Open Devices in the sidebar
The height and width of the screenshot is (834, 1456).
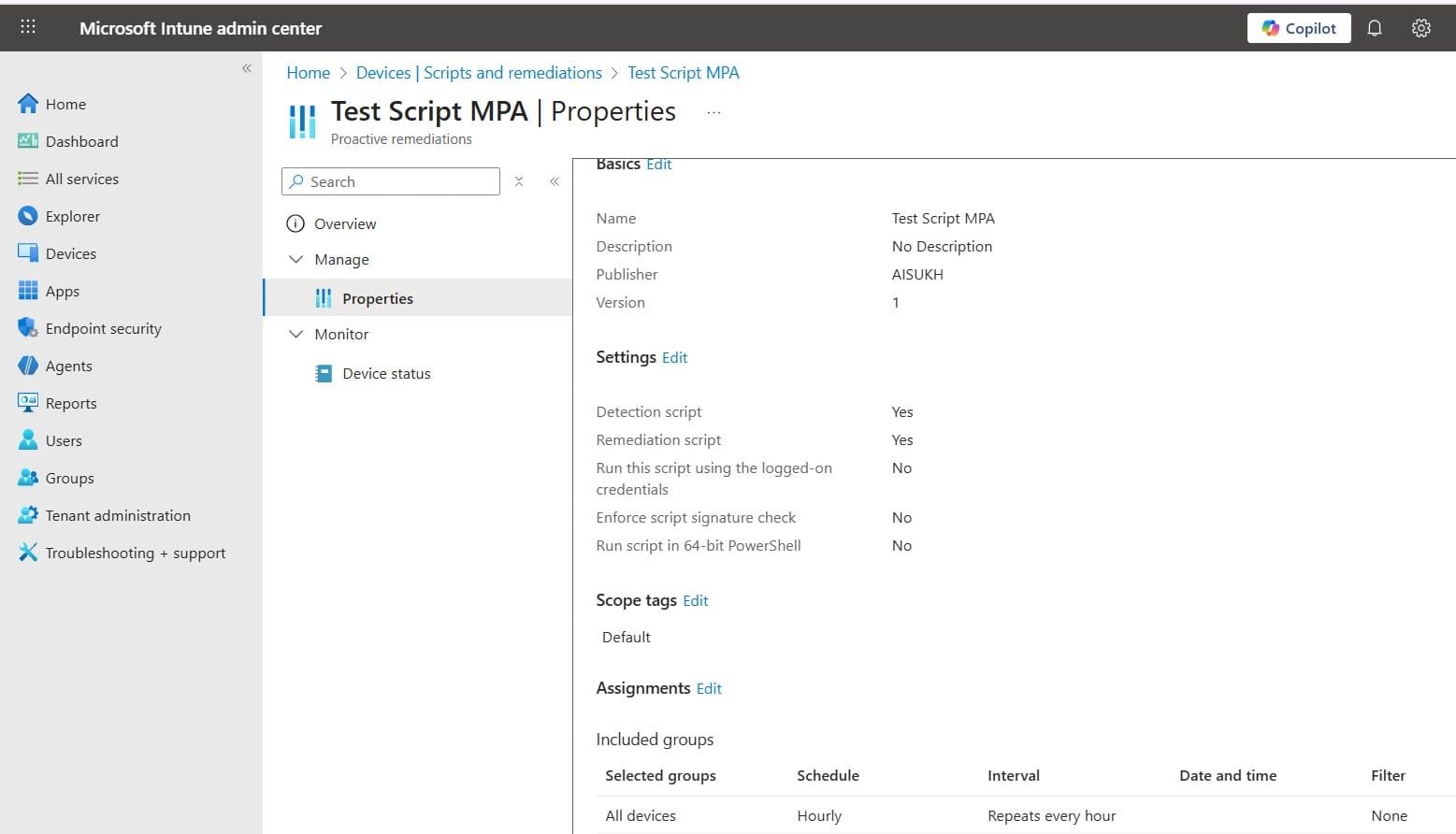pyautogui.click(x=71, y=253)
